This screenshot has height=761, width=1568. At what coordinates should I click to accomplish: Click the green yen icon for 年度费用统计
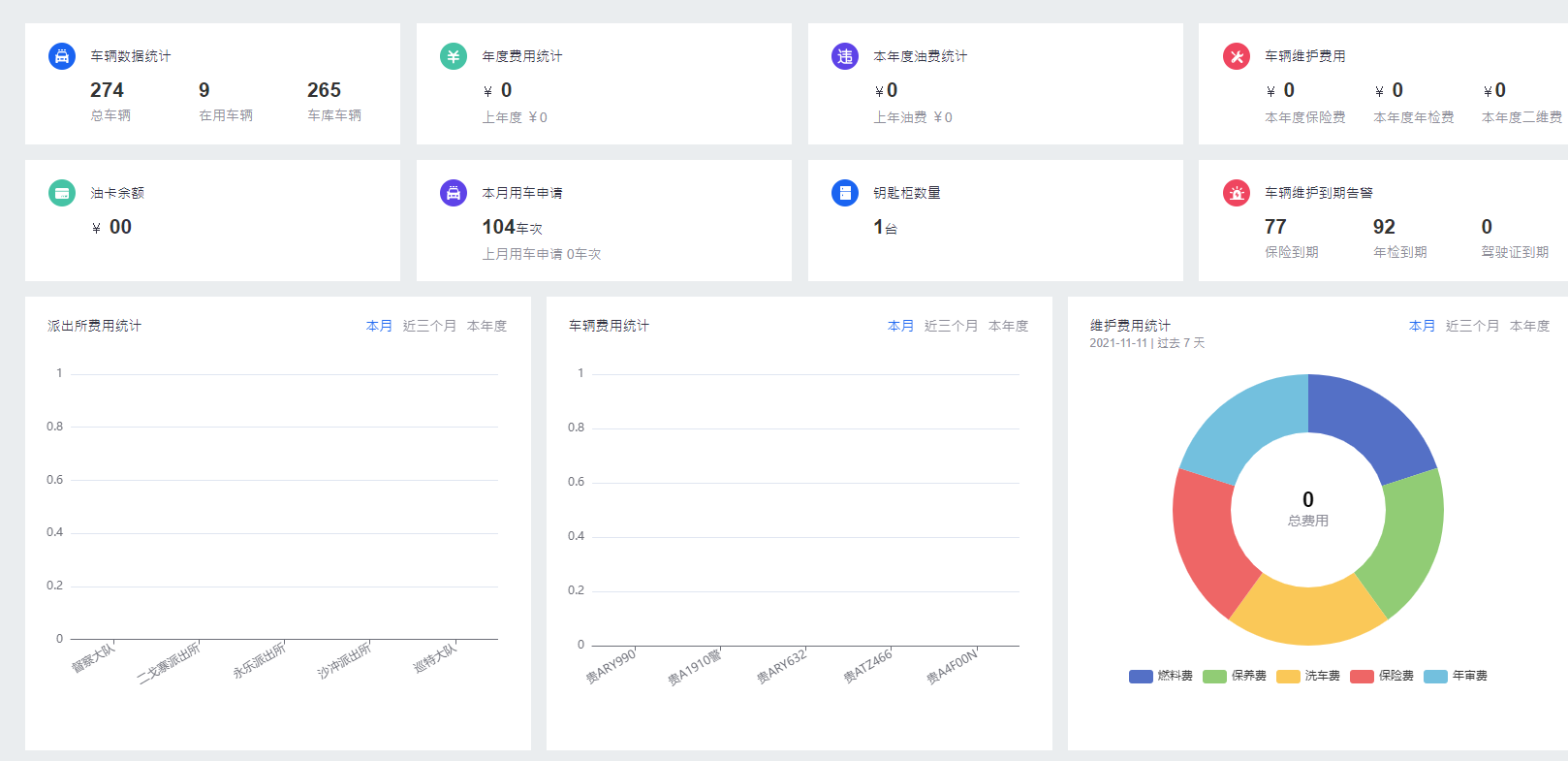[x=454, y=56]
